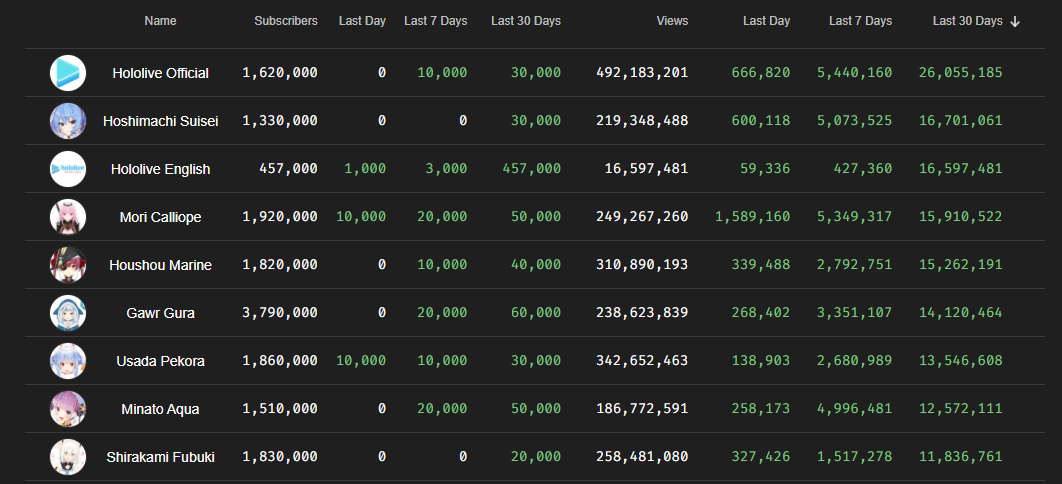1062x484 pixels.
Task: Sort table by total Views column
Action: click(672, 21)
